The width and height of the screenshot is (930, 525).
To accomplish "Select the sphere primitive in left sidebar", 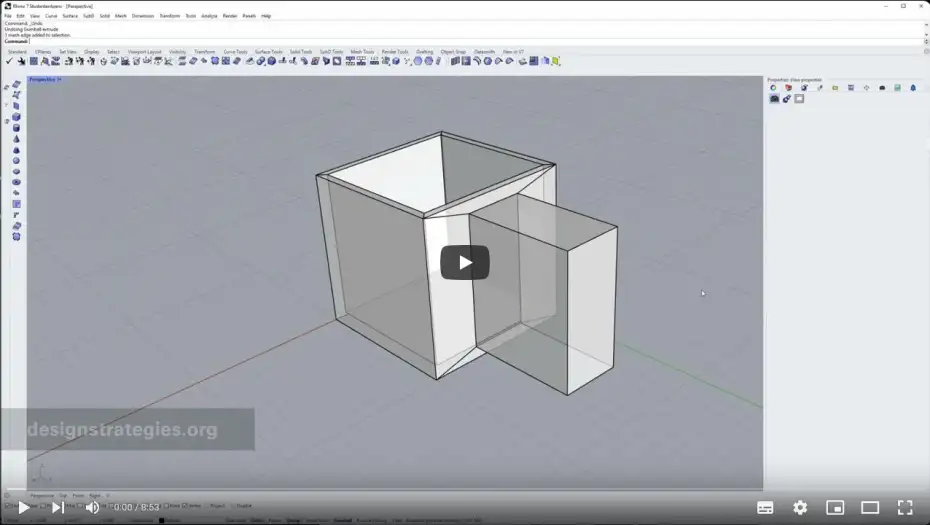I will [x=17, y=160].
